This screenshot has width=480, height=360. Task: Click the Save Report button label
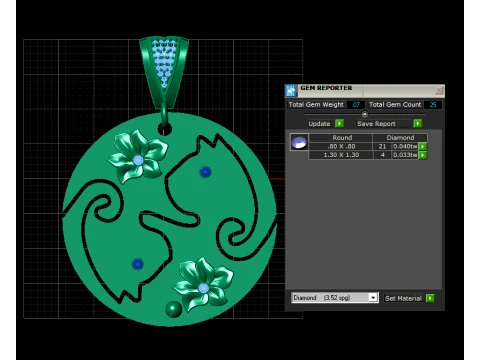pyautogui.click(x=376, y=124)
